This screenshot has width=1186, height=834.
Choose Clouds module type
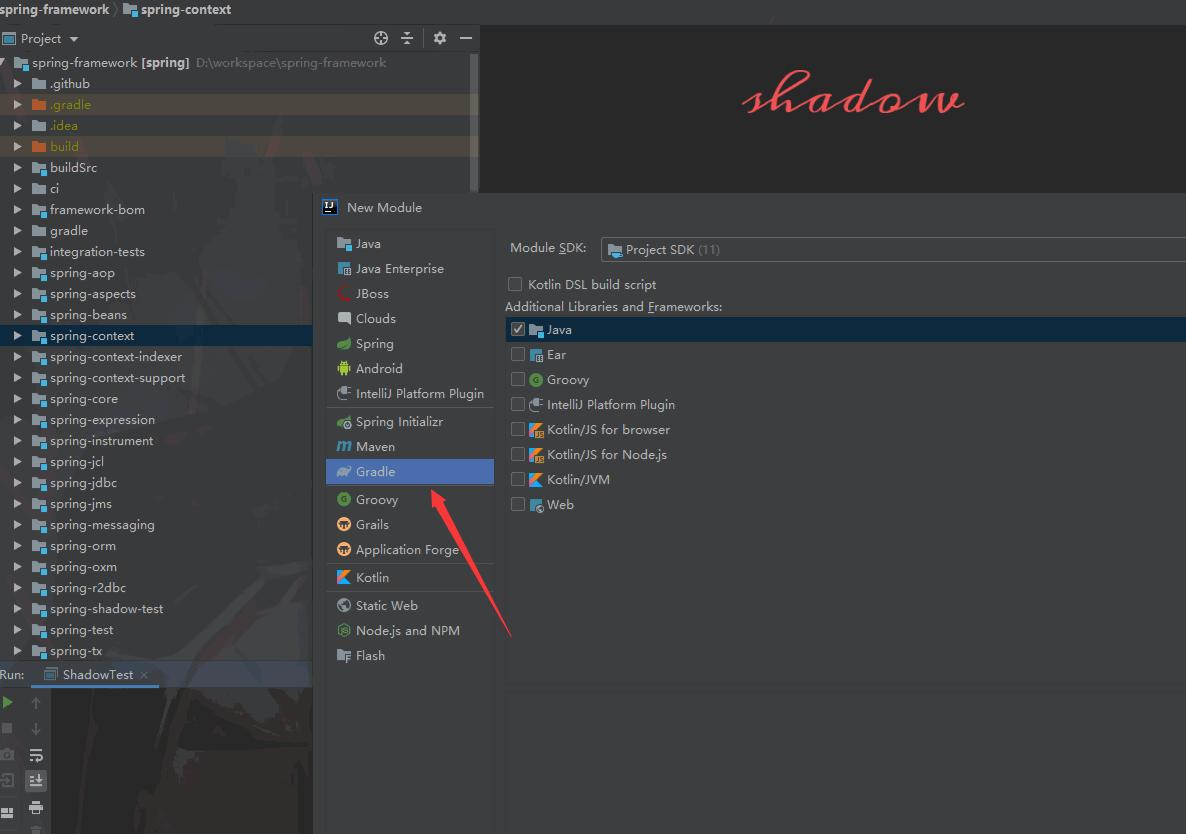pyautogui.click(x=410, y=318)
